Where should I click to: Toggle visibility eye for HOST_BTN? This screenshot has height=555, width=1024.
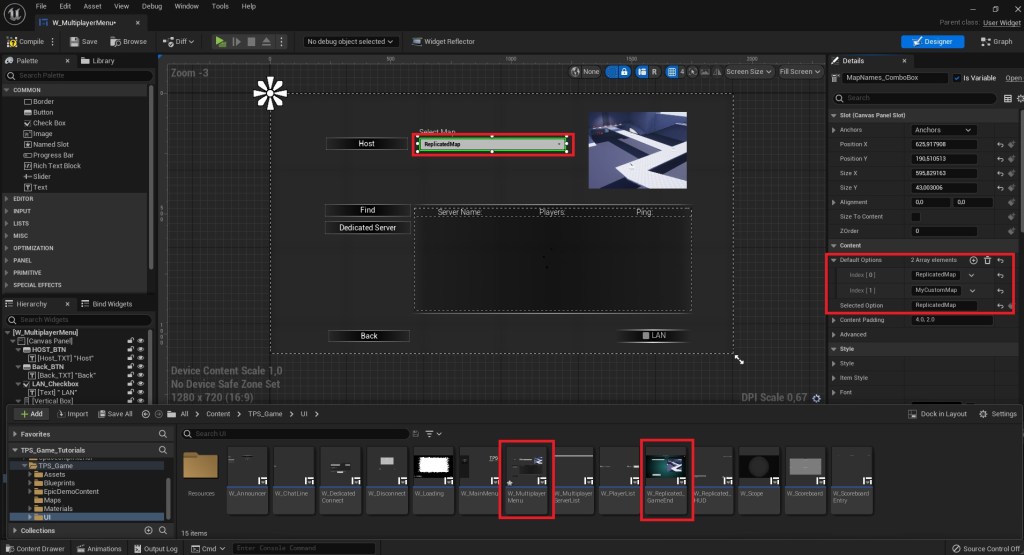coord(141,349)
